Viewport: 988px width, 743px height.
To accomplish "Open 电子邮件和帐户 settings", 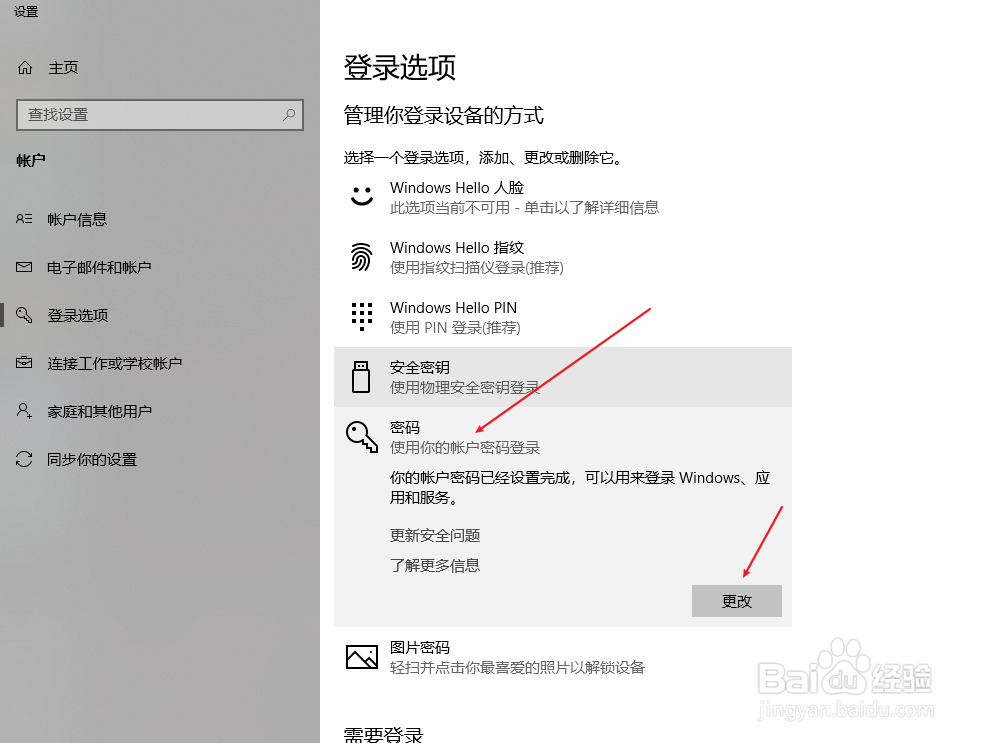I will click(99, 267).
